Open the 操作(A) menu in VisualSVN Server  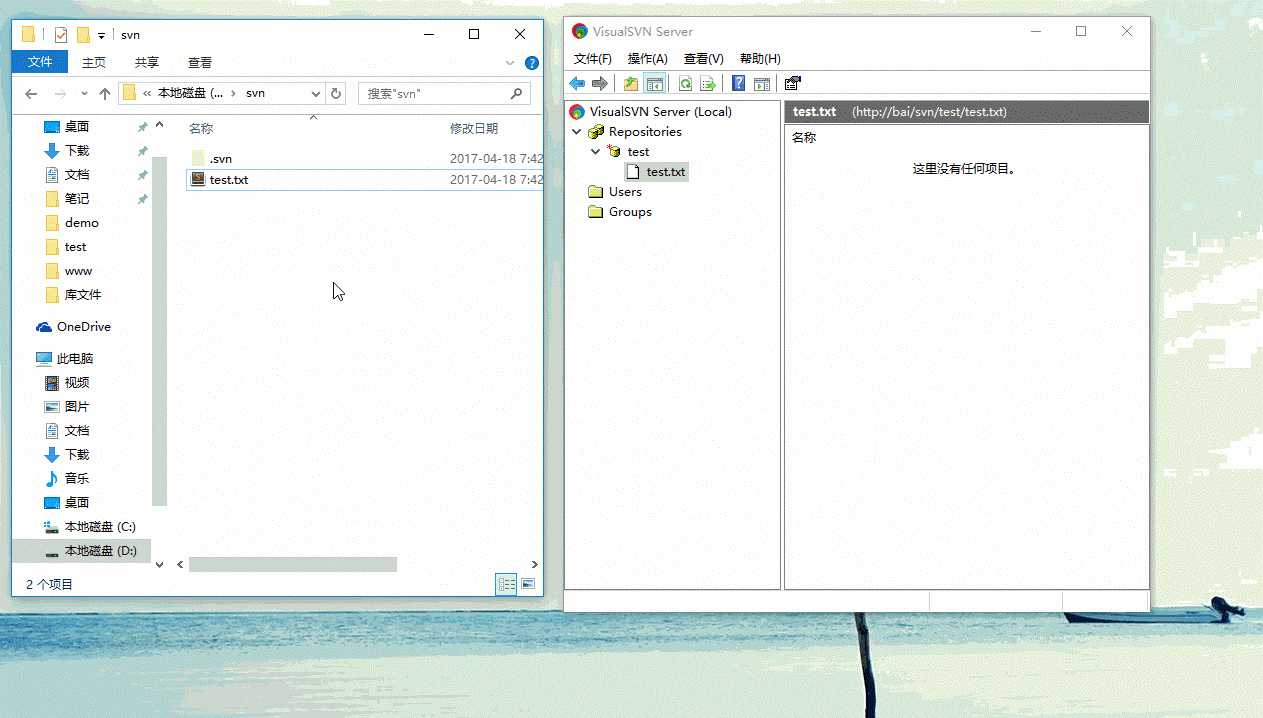(647, 59)
